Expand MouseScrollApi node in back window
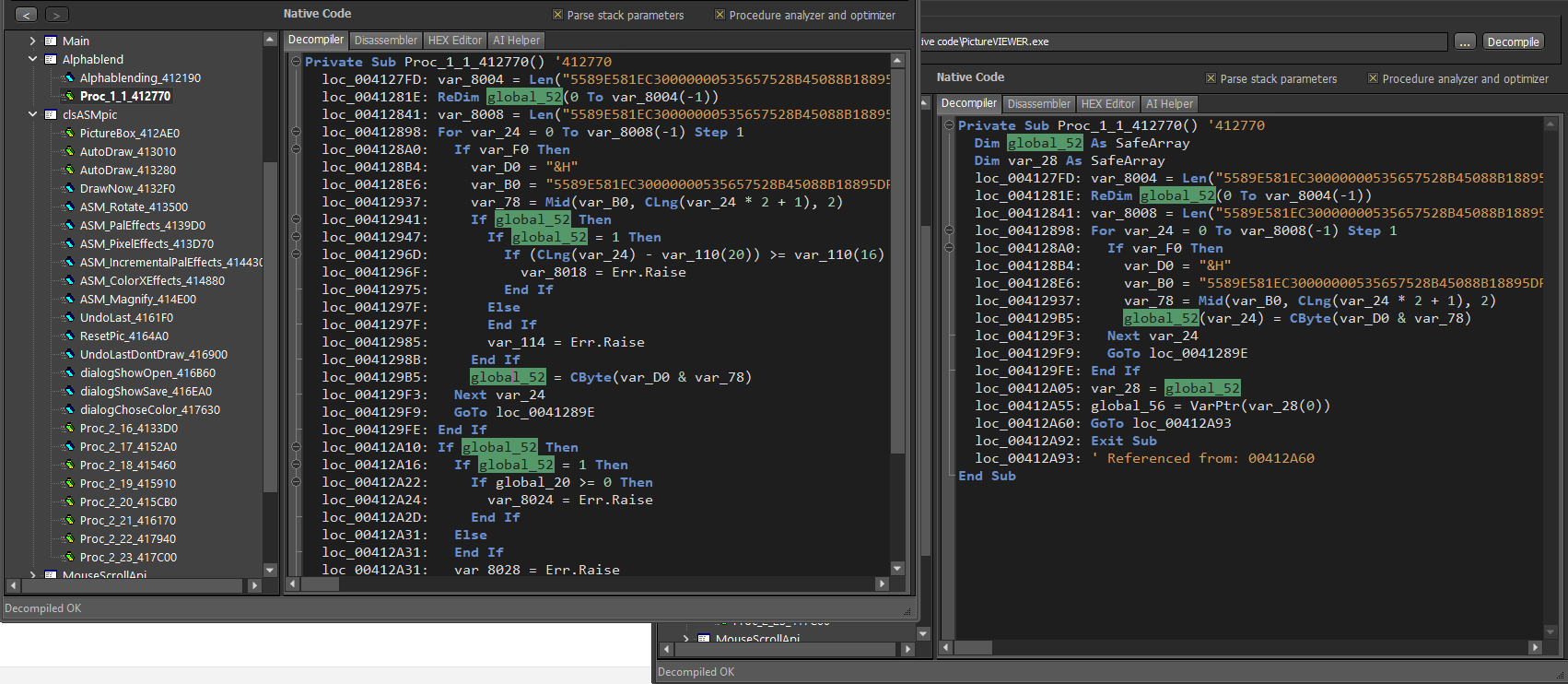 685,638
